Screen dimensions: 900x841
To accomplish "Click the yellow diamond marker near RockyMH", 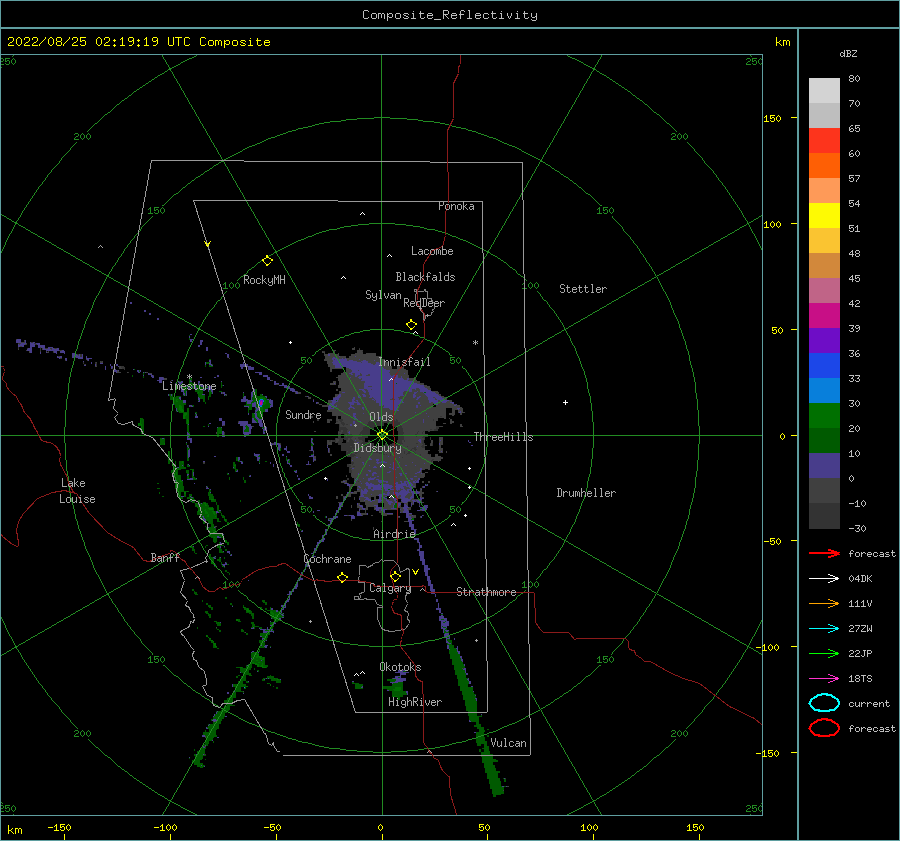I will [267, 261].
